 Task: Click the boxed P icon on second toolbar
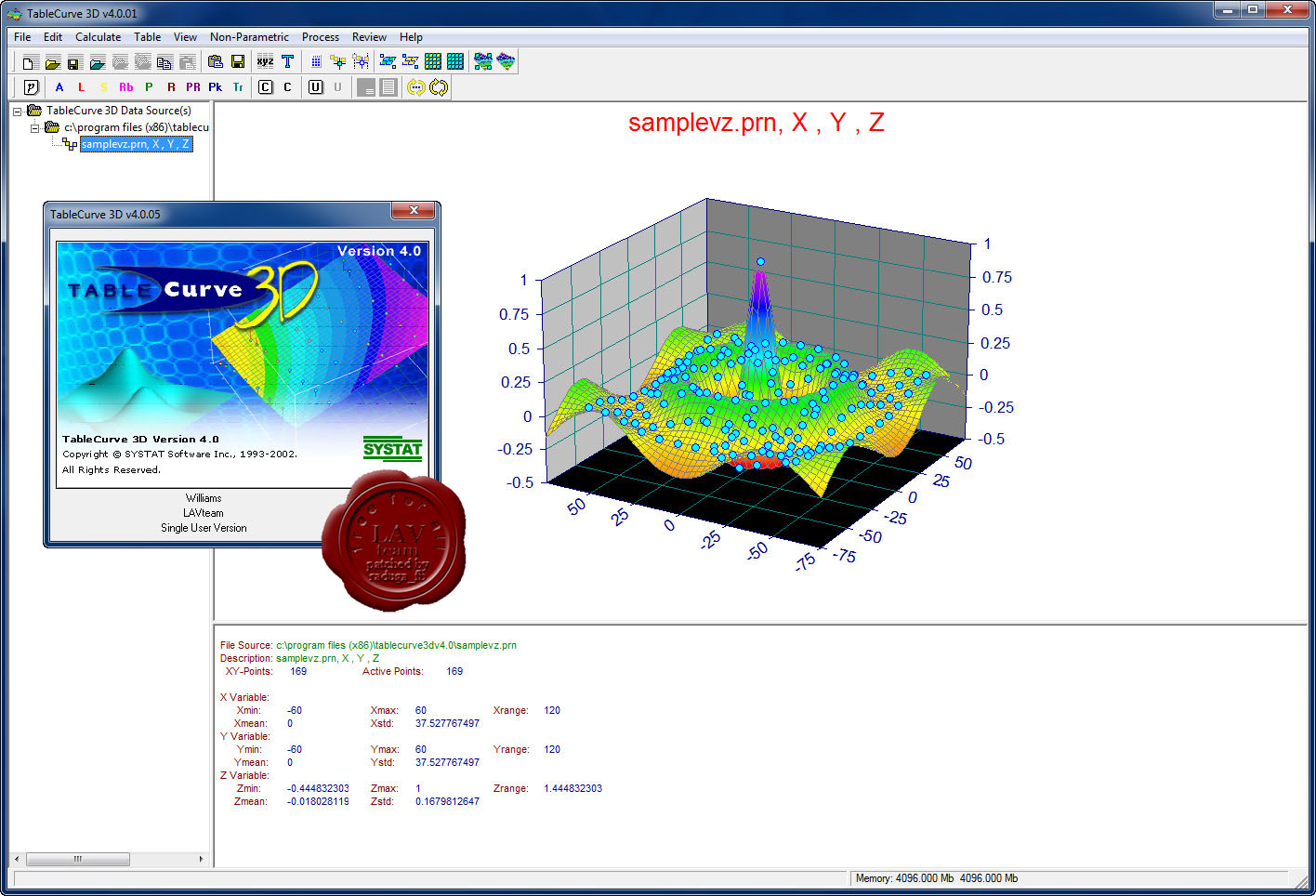[31, 87]
